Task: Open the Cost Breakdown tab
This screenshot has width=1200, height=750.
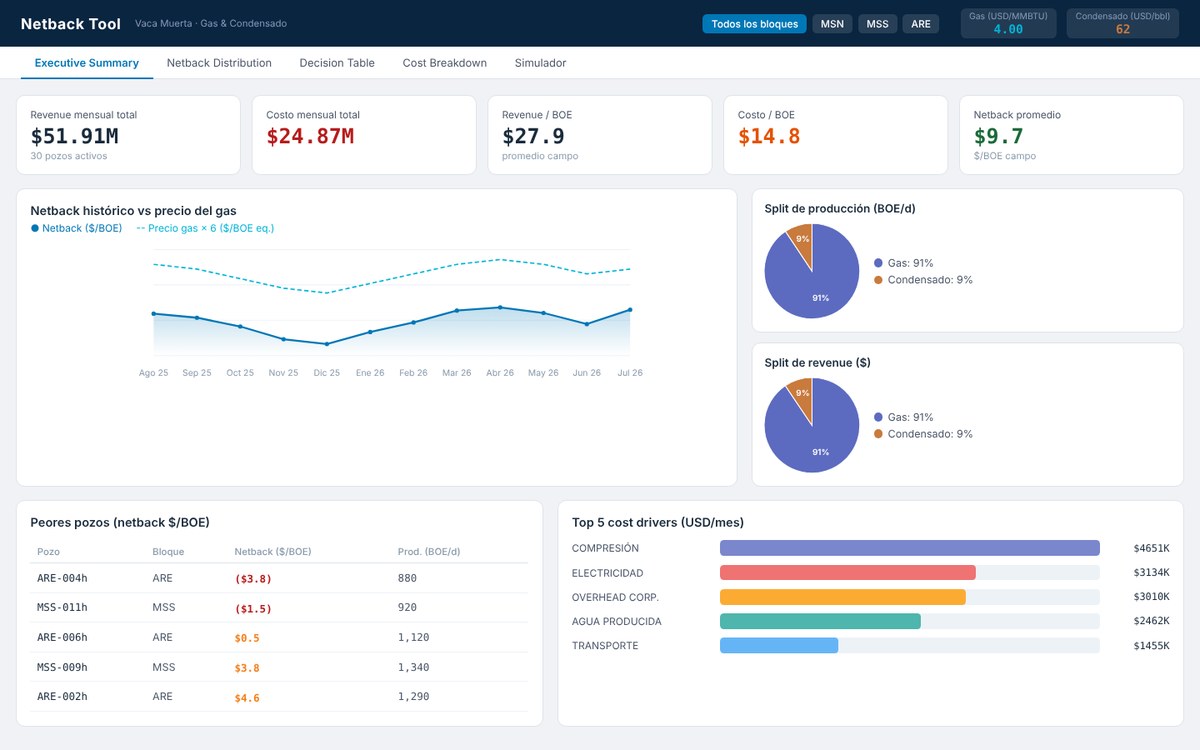Action: pos(445,63)
